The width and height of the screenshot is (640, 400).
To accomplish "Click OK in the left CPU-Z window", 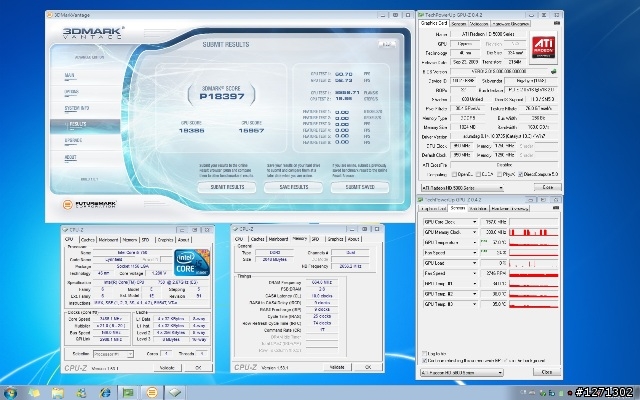I will 198,368.
